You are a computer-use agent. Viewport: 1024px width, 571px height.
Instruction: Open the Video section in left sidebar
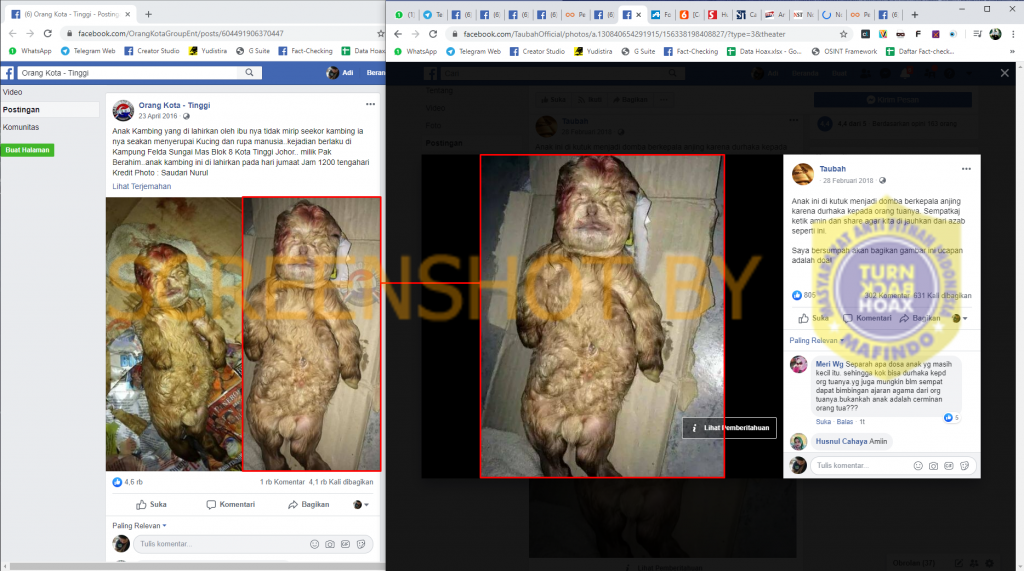(x=12, y=92)
